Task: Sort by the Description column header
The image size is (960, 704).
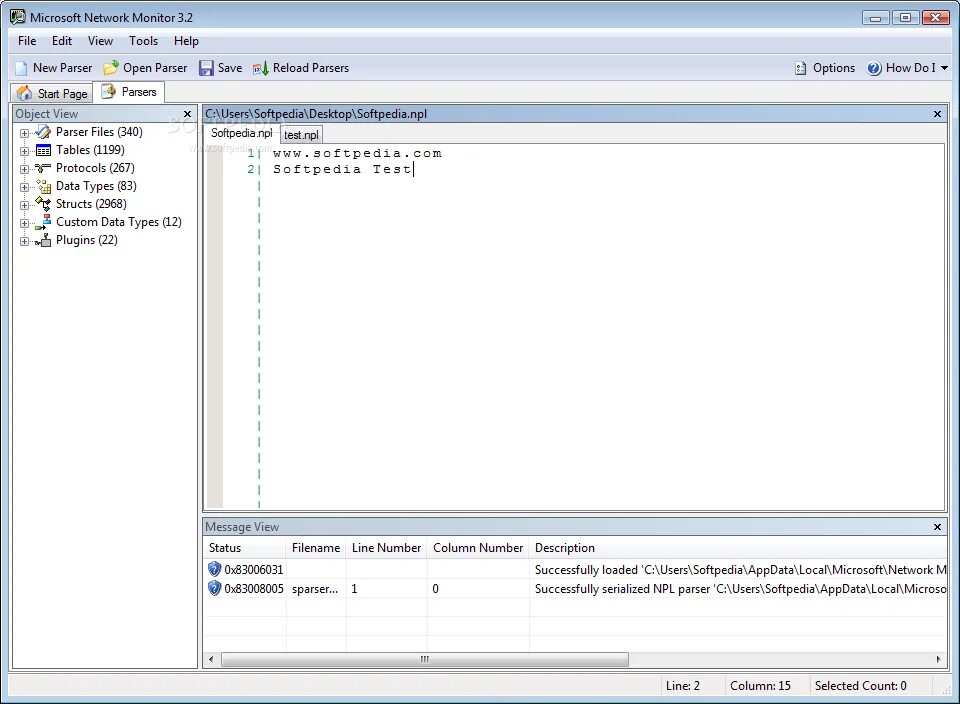Action: (738, 548)
